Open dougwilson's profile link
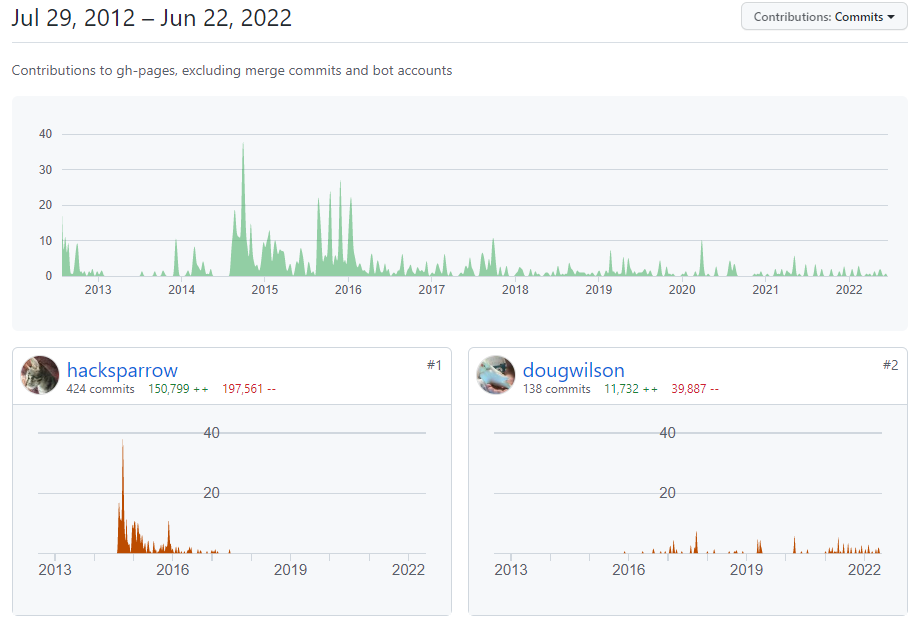 pyautogui.click(x=574, y=370)
